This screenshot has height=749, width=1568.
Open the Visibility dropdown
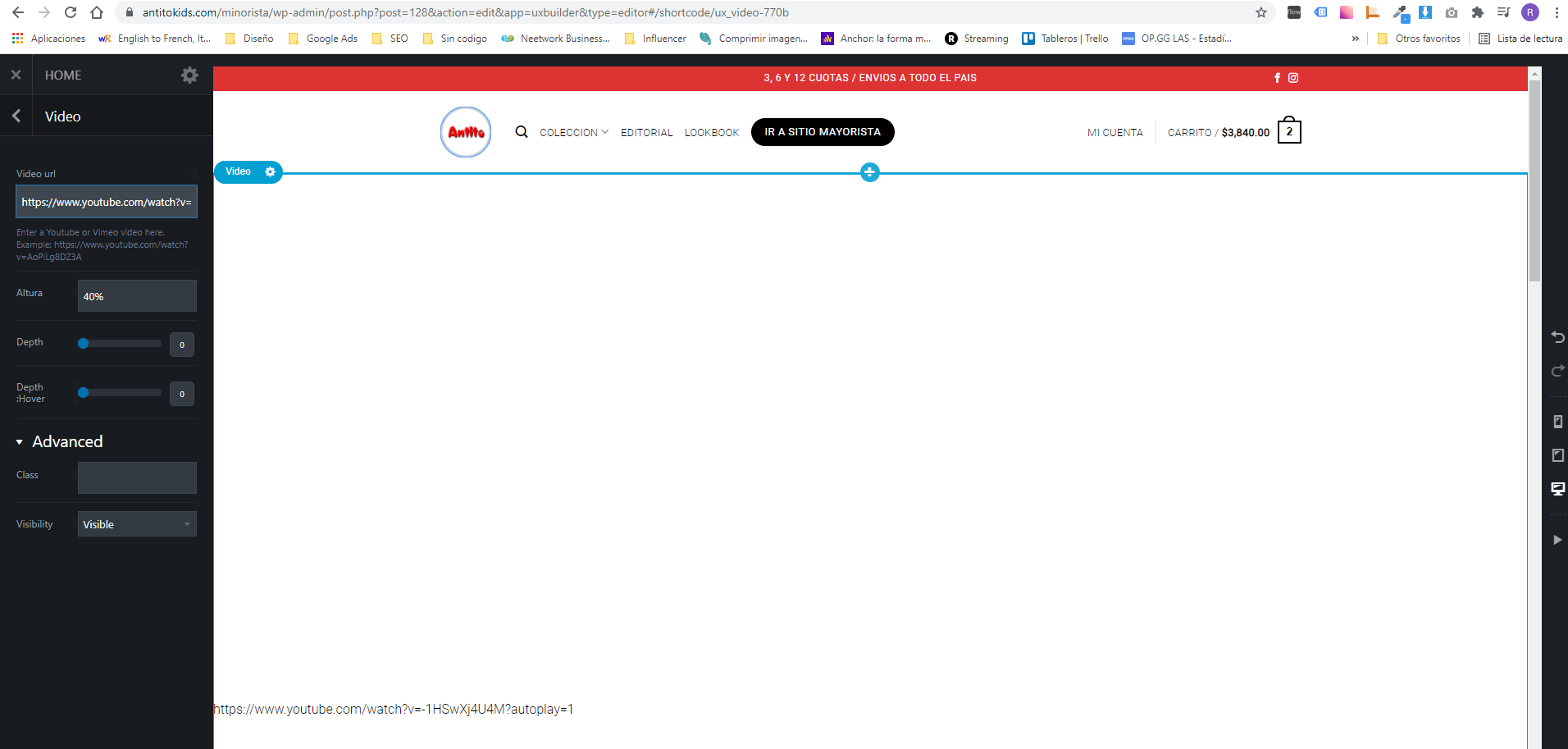(137, 524)
